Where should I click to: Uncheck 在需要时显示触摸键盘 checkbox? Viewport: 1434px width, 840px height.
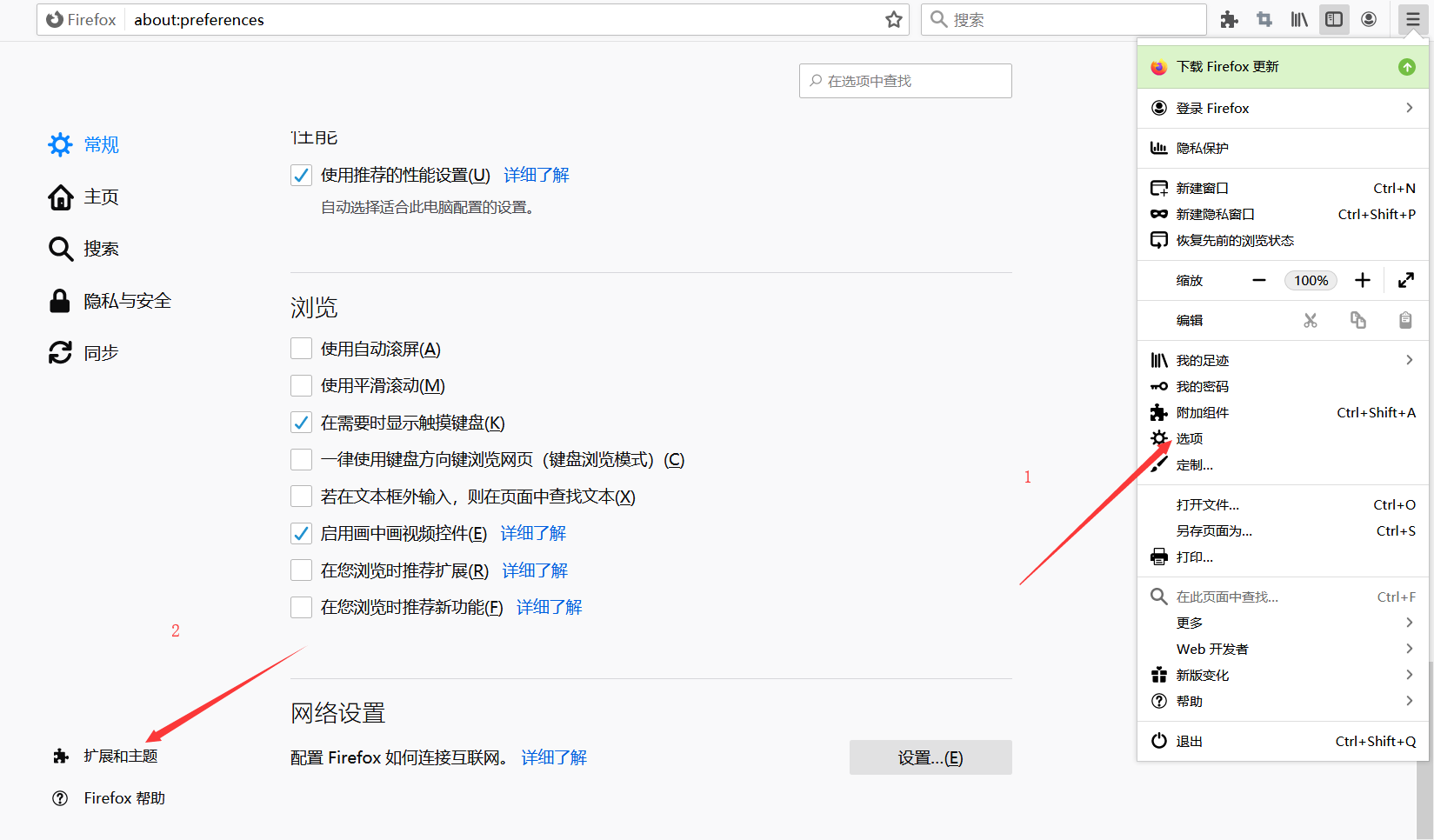pyautogui.click(x=301, y=423)
